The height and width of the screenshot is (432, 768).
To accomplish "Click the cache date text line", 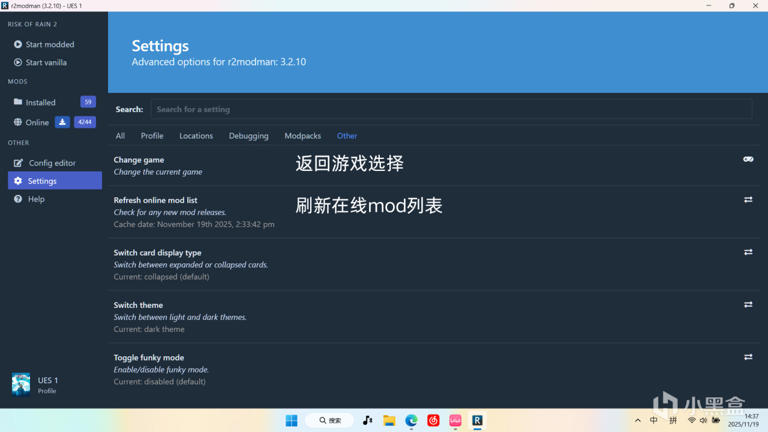I will click(x=194, y=224).
